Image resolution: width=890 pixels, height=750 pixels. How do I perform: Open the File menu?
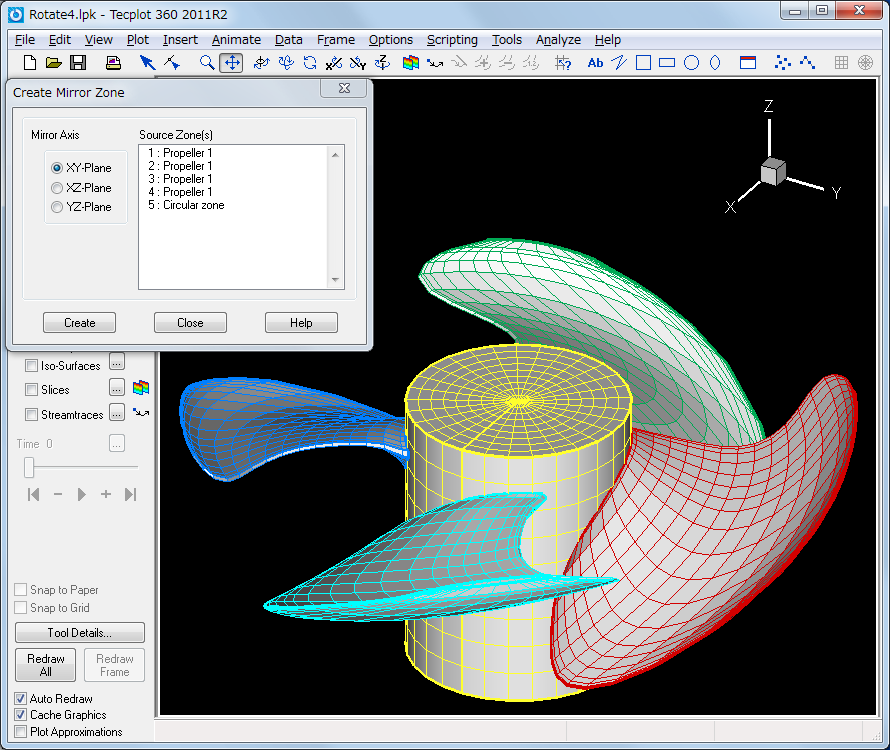[x=25, y=40]
